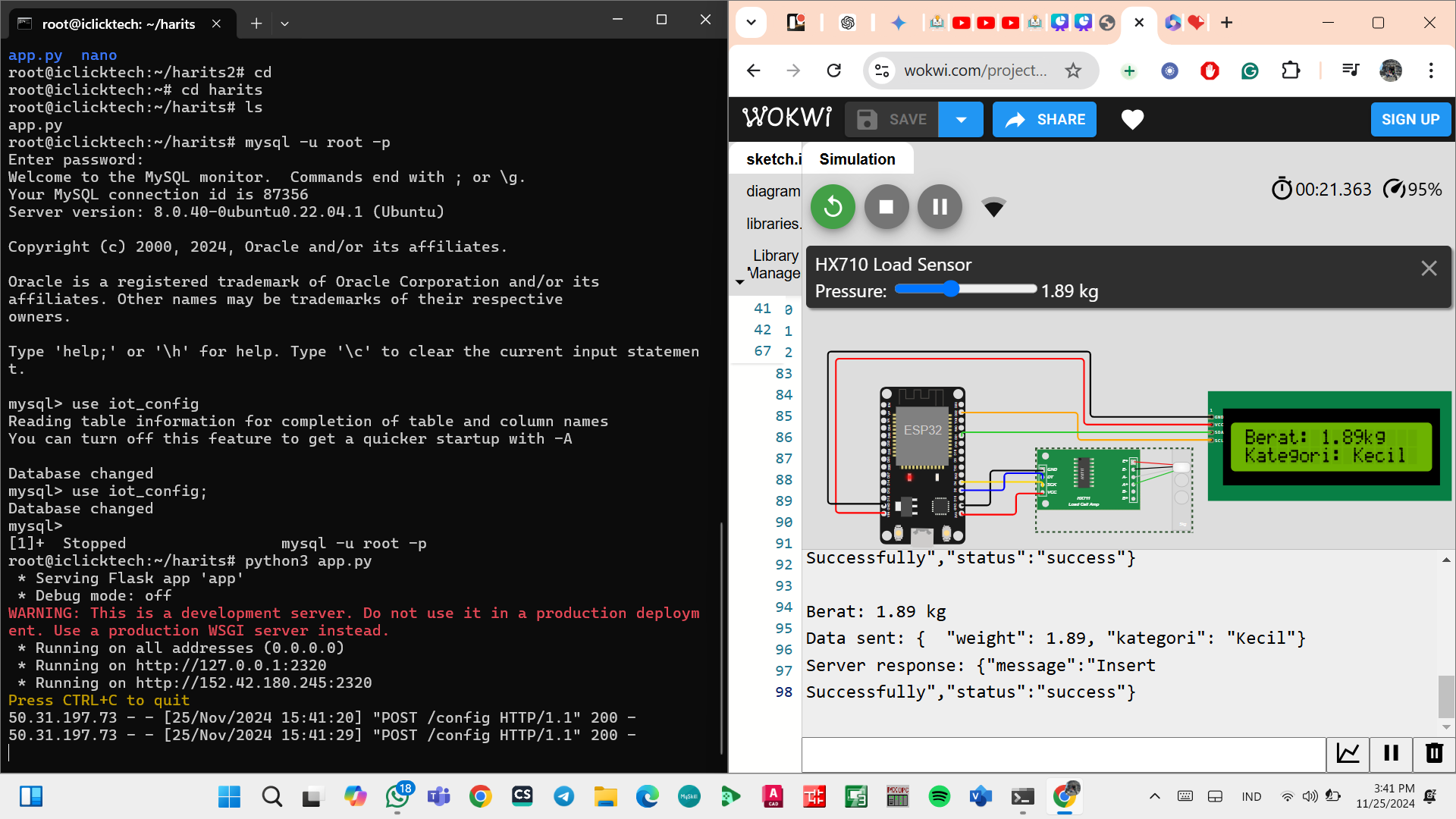This screenshot has height=819, width=1456.
Task: Restart the Wokwi simulation
Action: coord(833,206)
